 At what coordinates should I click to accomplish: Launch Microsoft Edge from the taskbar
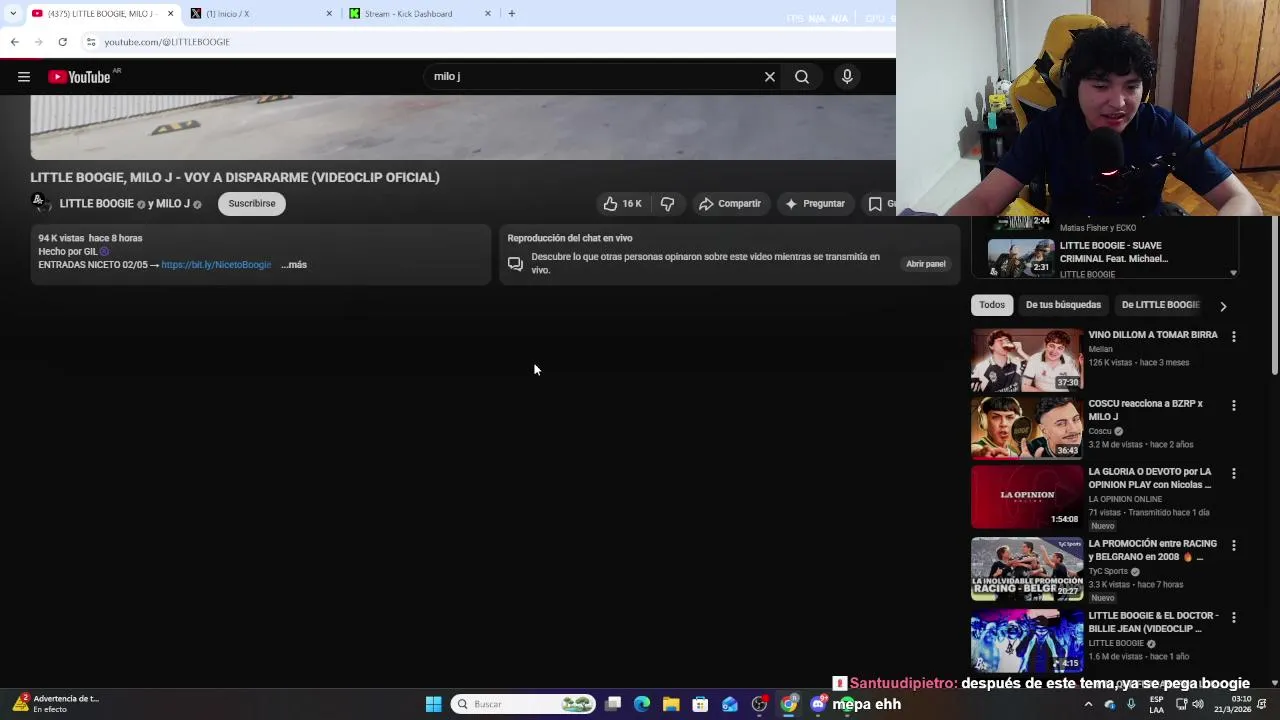642,704
